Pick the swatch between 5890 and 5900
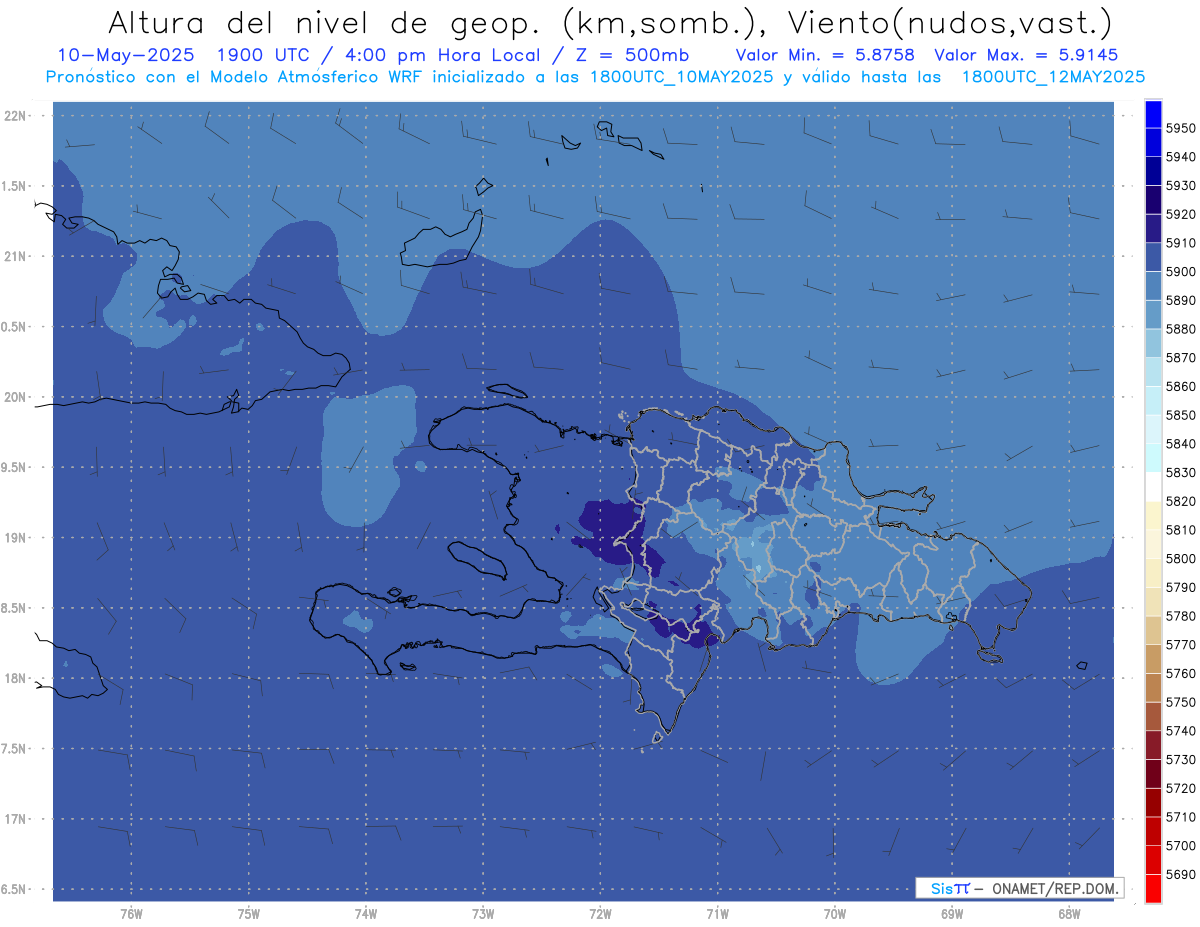This screenshot has width=1200, height=927. coord(1153,286)
